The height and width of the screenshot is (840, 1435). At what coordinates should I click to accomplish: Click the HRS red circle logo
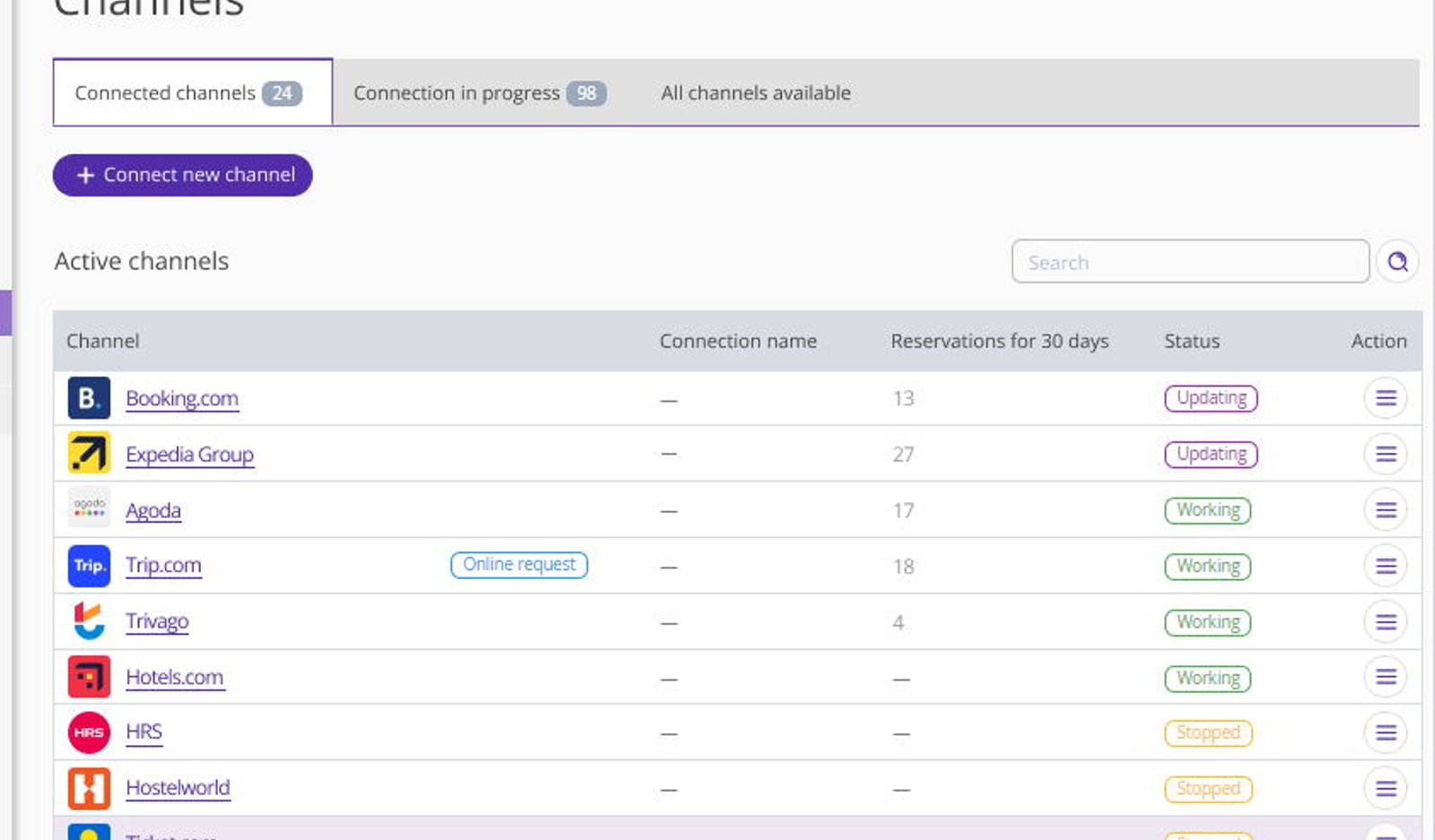89,732
